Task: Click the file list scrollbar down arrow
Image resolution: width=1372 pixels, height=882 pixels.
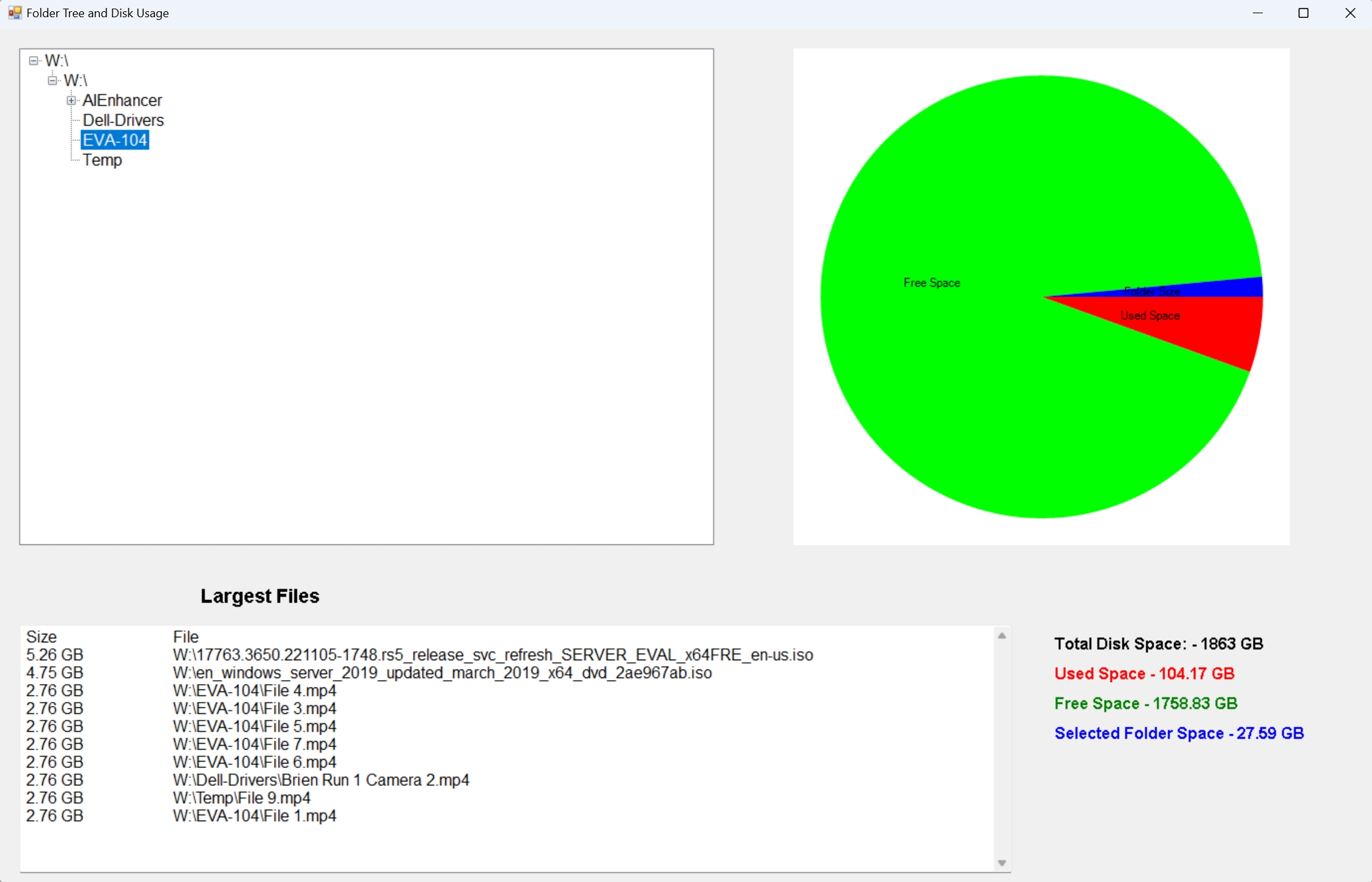Action: pyautogui.click(x=1002, y=863)
